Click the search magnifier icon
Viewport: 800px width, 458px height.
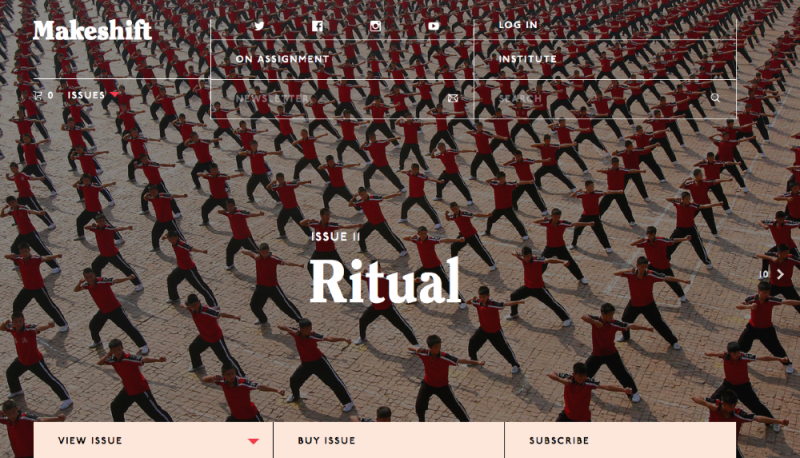(x=715, y=98)
